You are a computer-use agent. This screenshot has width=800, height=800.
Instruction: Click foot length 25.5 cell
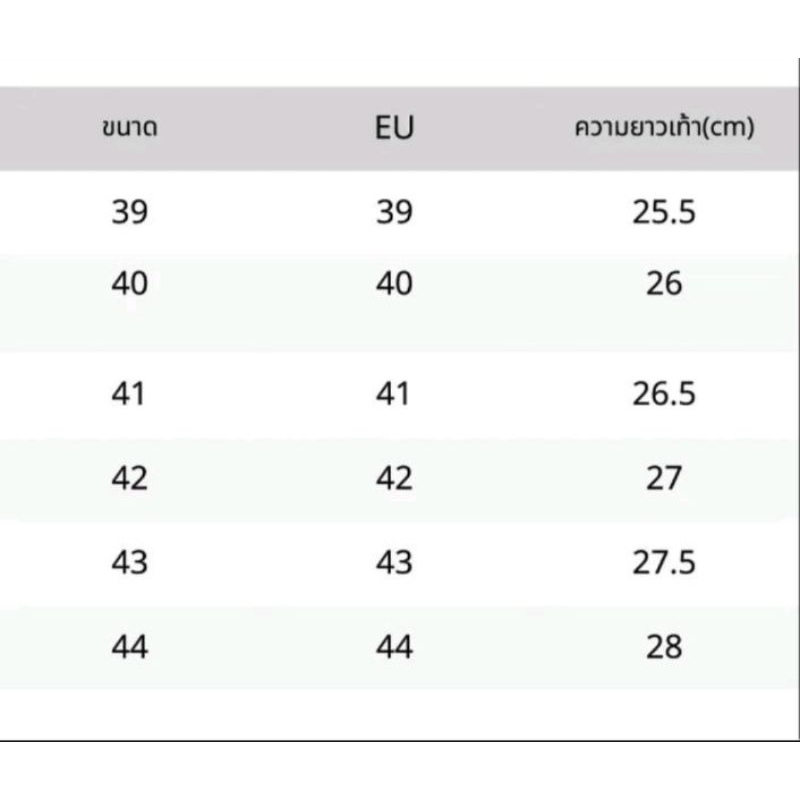664,212
